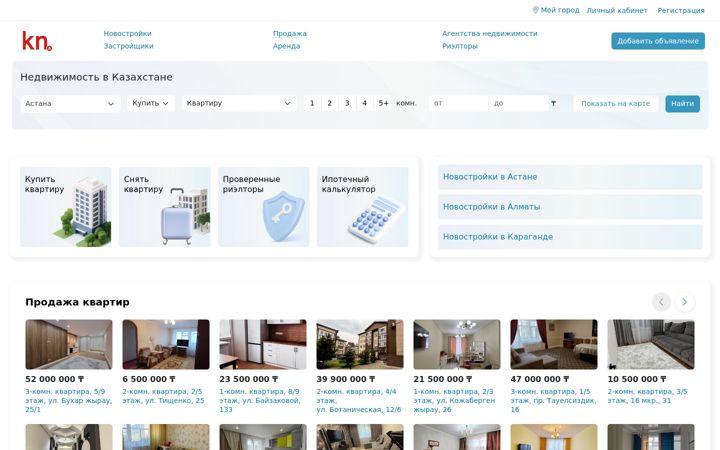The width and height of the screenshot is (720, 450).
Task: Open the Купить квартиру building tile
Action: click(66, 207)
